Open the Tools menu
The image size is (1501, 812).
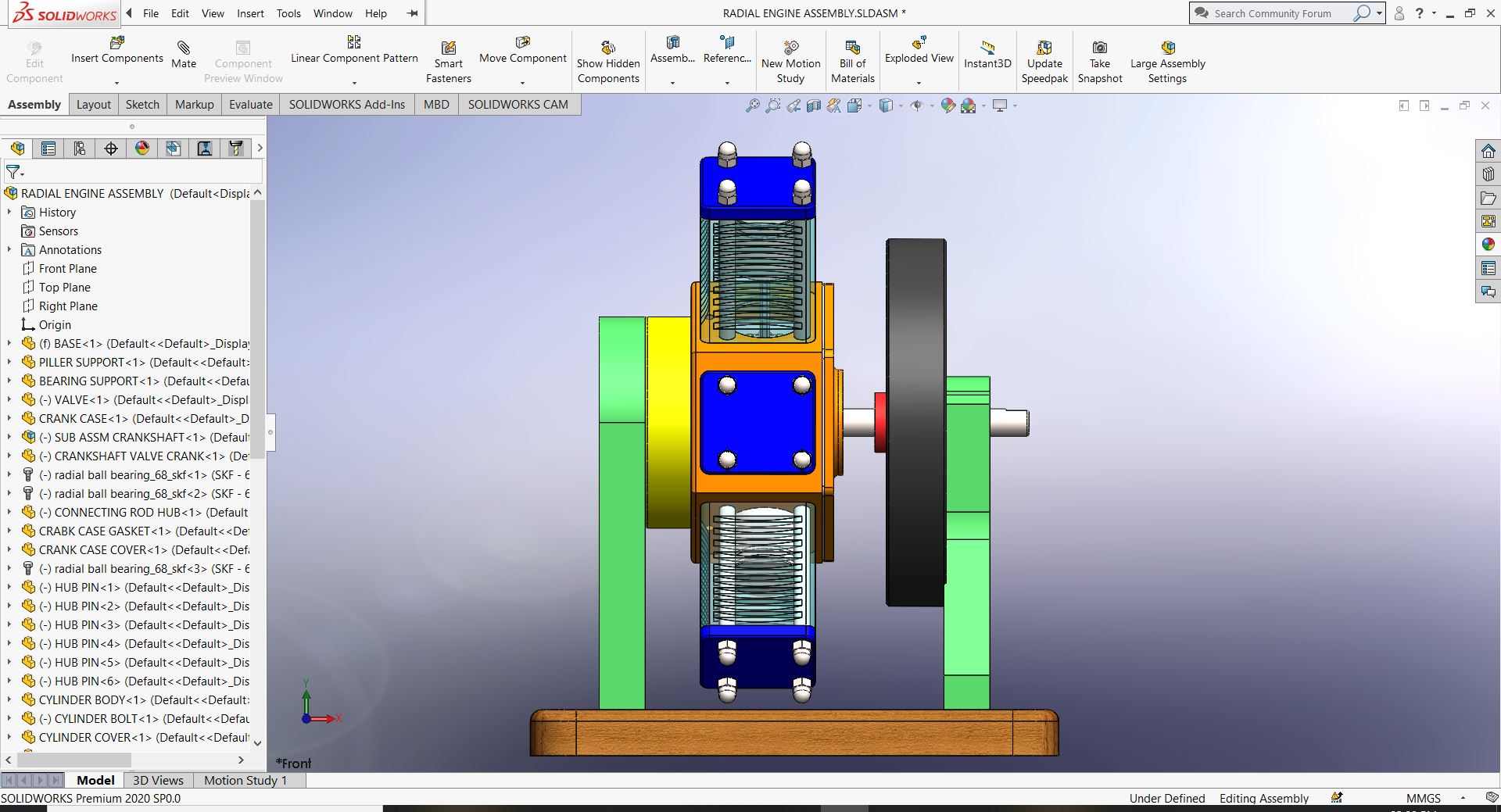288,13
